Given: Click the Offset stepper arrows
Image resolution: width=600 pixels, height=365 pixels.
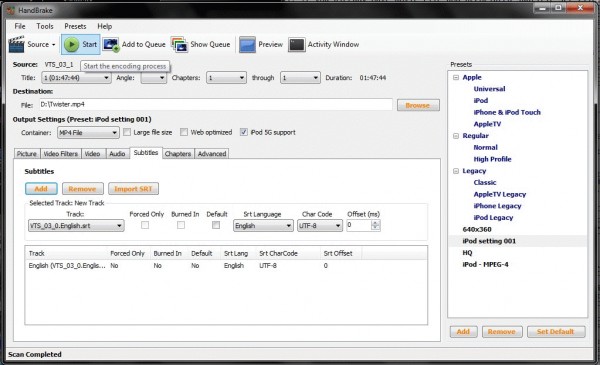Looking at the screenshot, I should coord(376,225).
